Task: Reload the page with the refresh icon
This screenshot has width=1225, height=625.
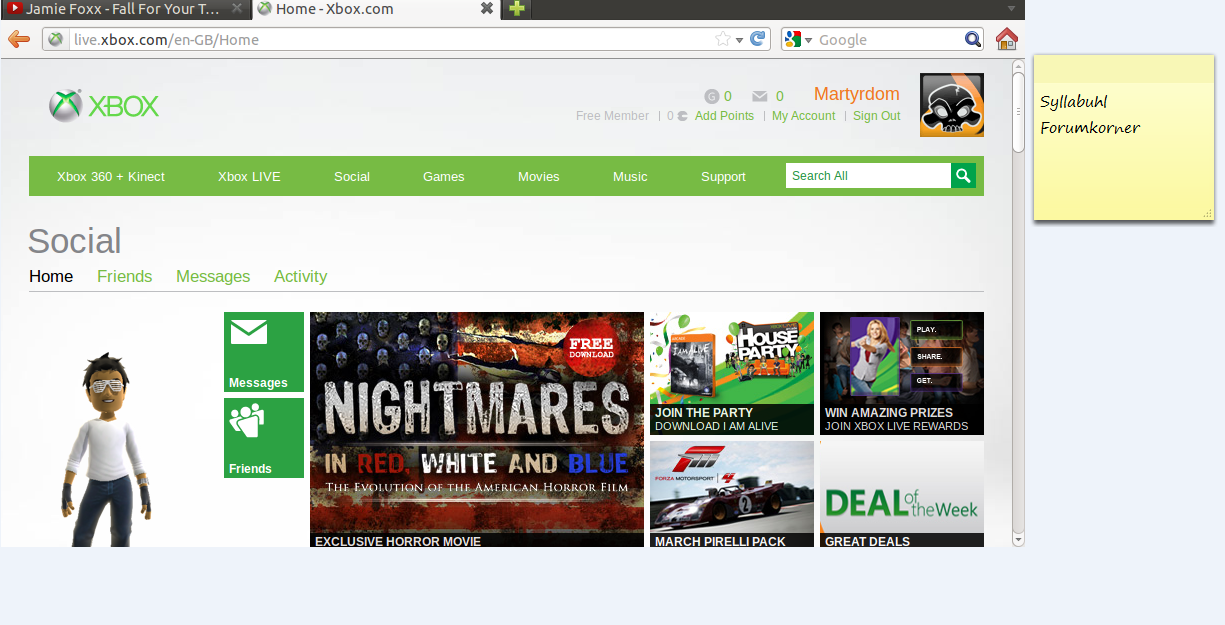Action: point(757,39)
